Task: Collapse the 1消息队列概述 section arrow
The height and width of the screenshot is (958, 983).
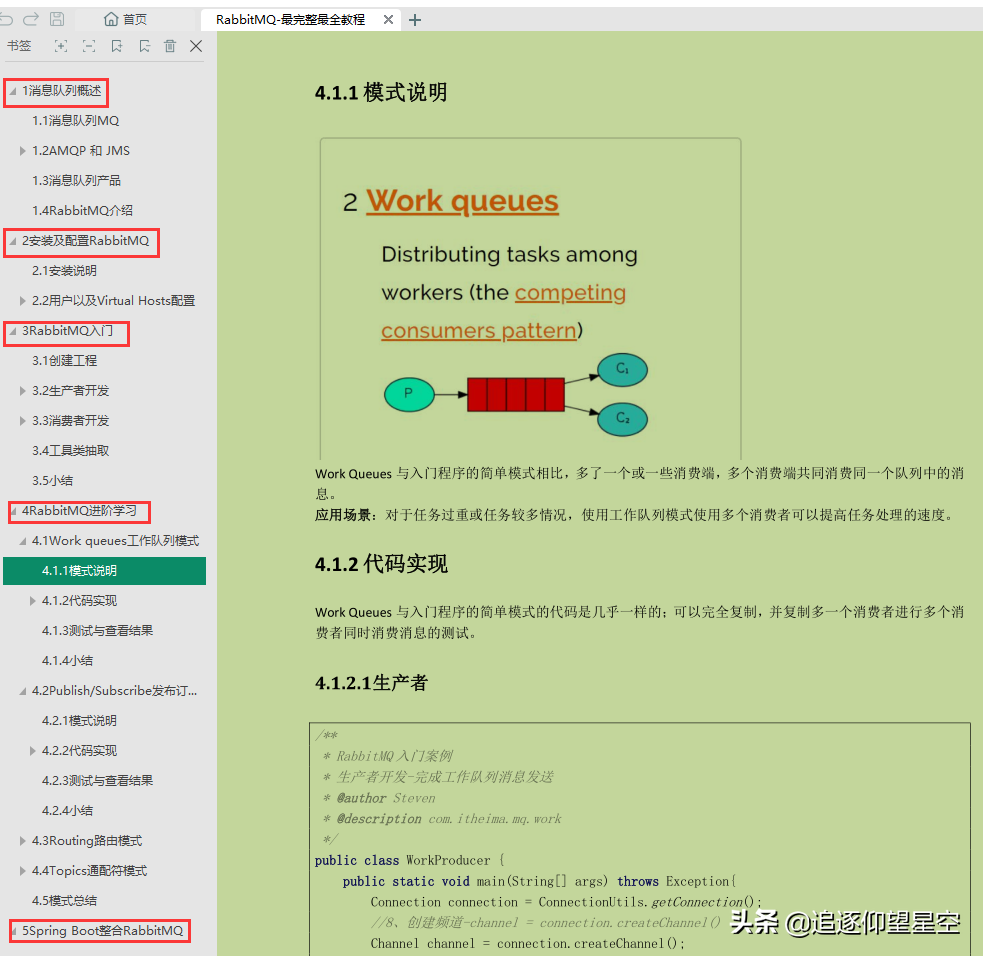Action: 13,91
